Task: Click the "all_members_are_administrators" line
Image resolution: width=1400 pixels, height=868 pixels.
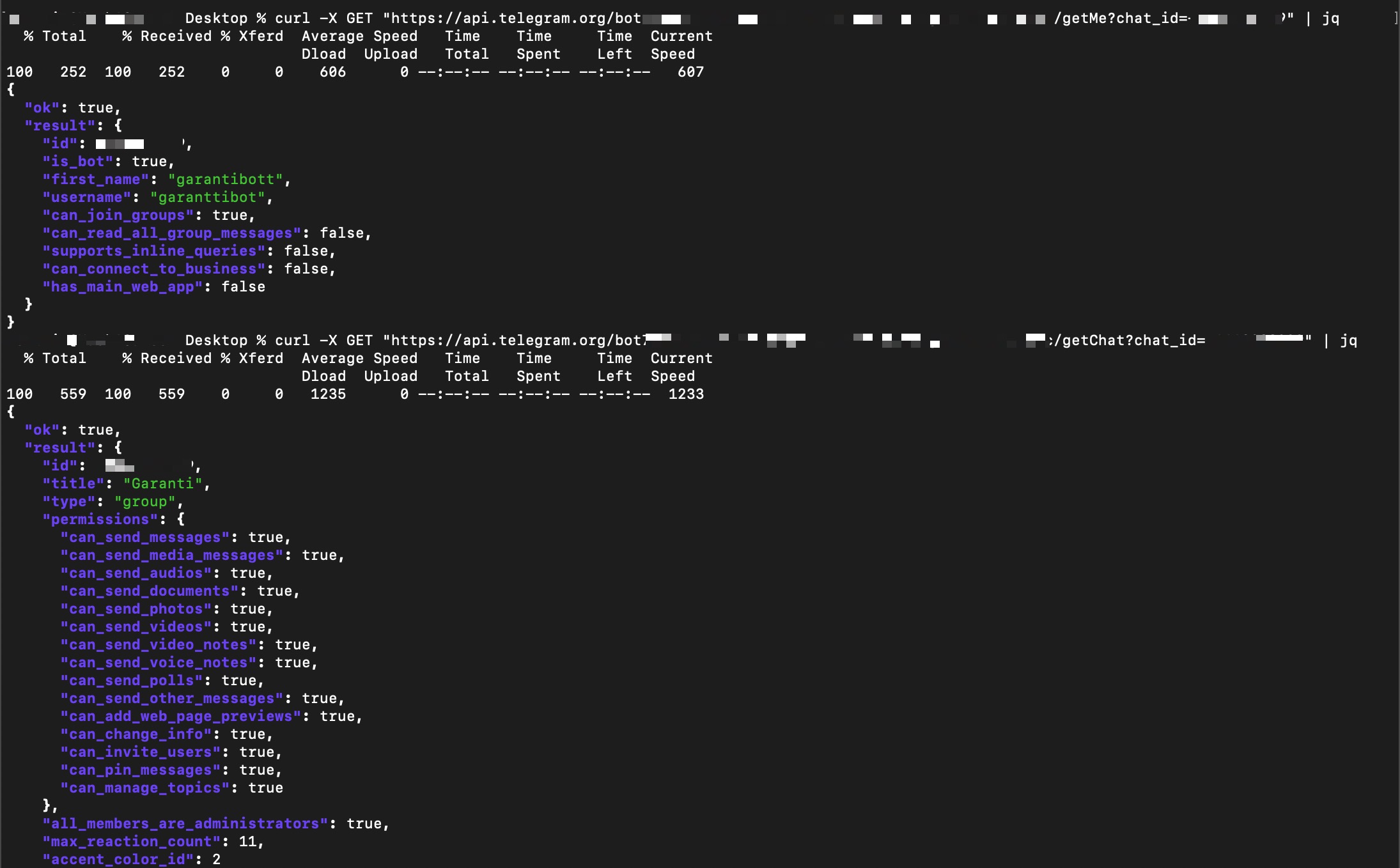Action: click(x=185, y=824)
